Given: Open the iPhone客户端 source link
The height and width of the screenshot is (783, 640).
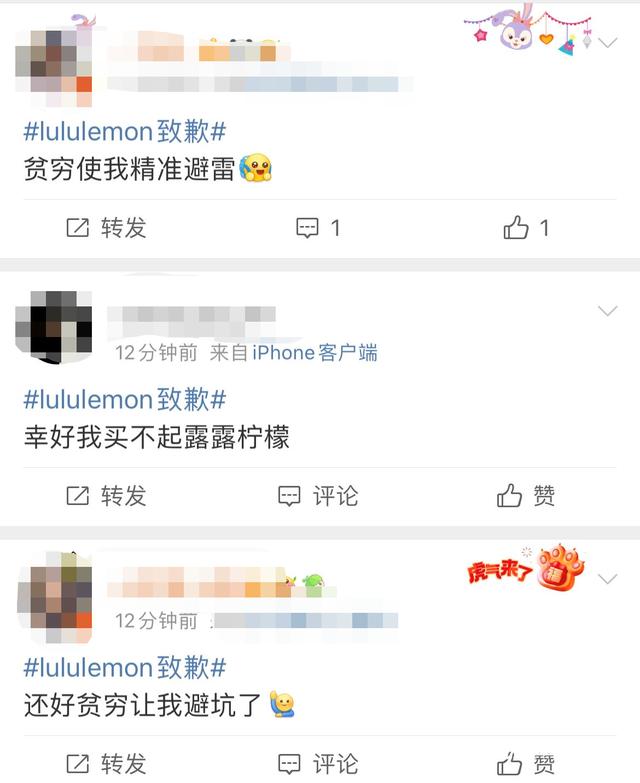Looking at the screenshot, I should click(x=315, y=353).
